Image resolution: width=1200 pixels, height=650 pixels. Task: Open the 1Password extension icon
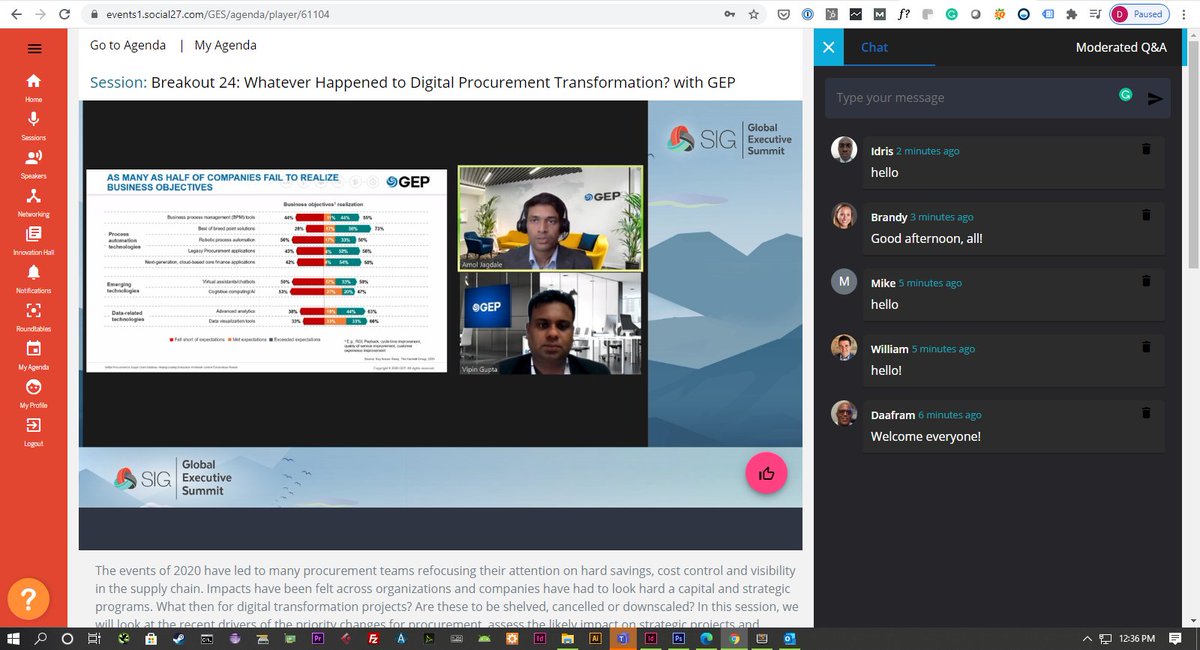coord(807,14)
